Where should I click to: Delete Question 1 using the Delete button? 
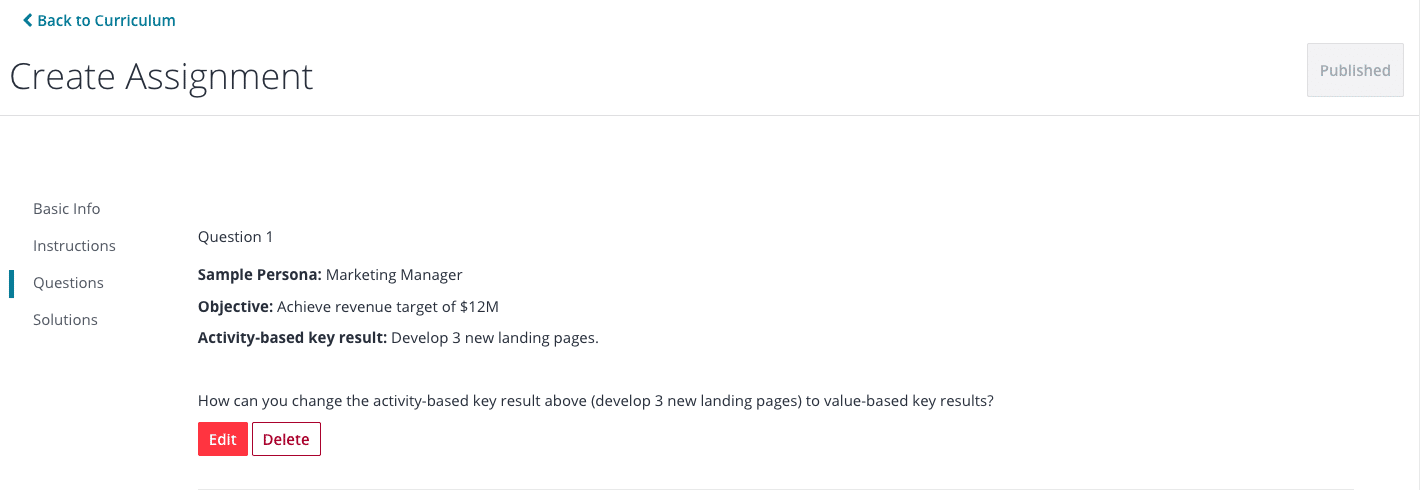[286, 439]
